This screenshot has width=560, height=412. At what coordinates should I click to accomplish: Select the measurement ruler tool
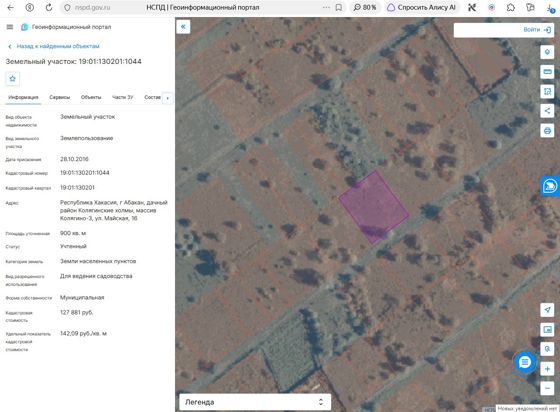click(x=547, y=72)
